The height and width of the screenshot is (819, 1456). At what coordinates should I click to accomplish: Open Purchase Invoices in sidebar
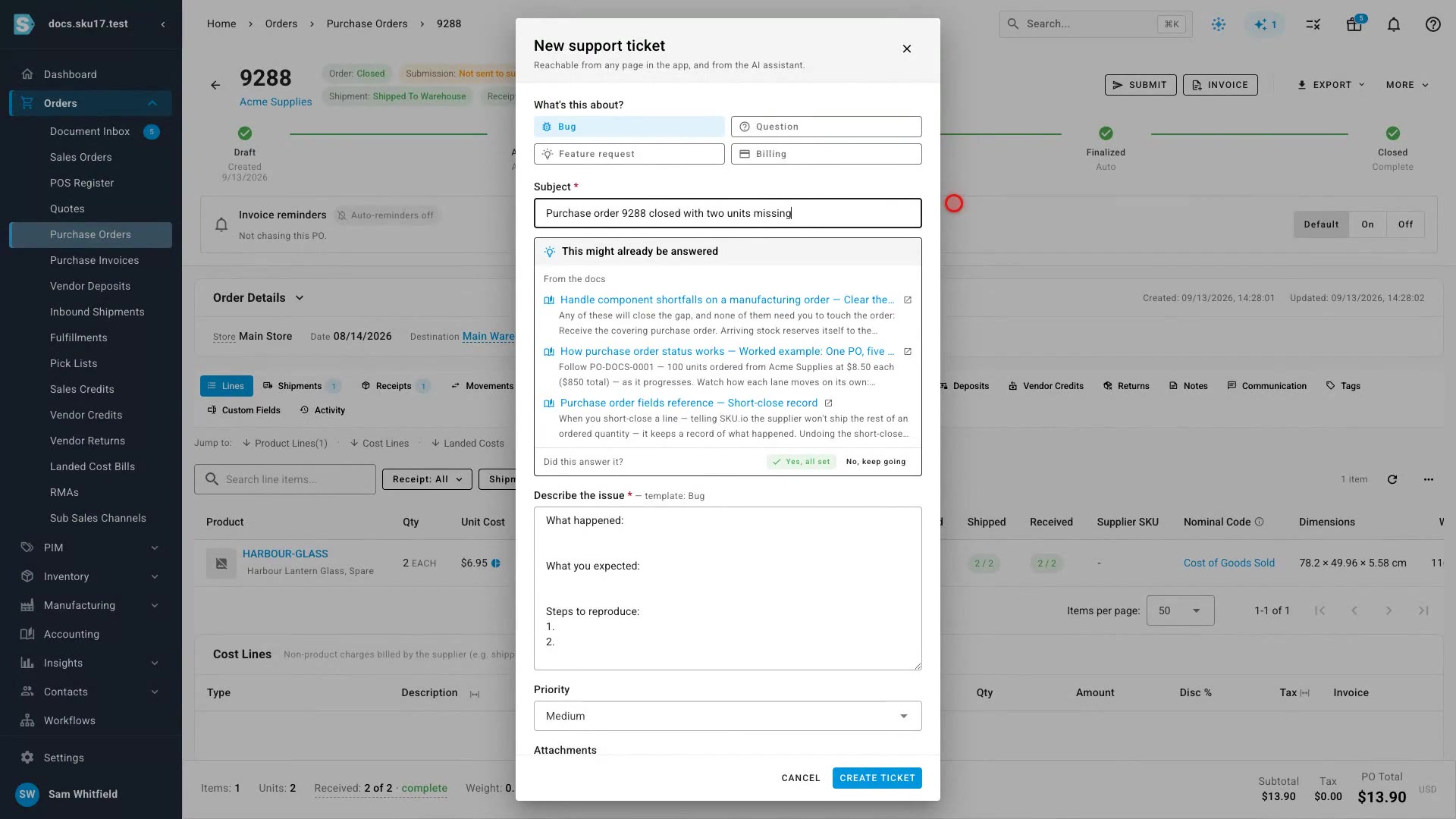tap(95, 260)
